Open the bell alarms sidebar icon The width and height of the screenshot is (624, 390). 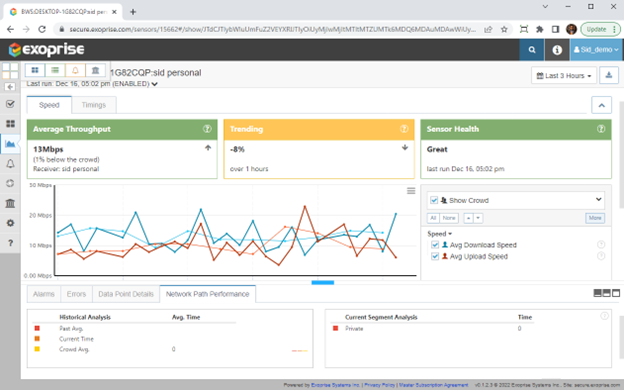10,164
